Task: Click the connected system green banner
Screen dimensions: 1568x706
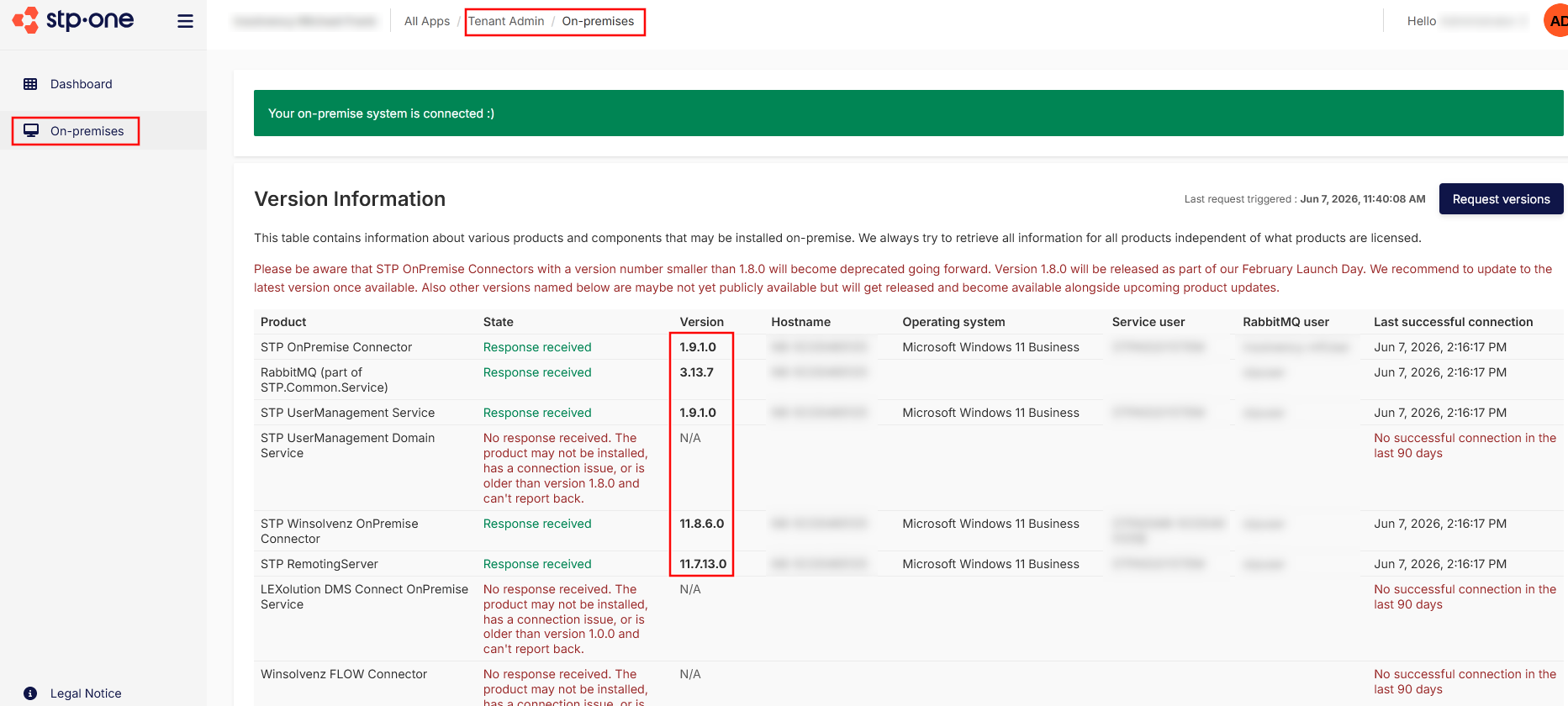Action: tap(909, 113)
